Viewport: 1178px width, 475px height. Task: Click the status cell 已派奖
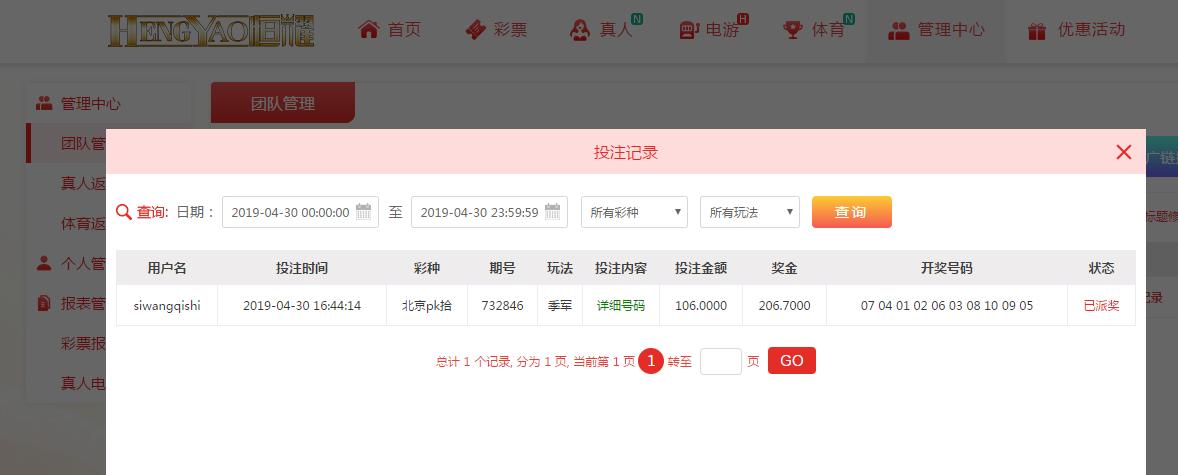pos(1101,306)
